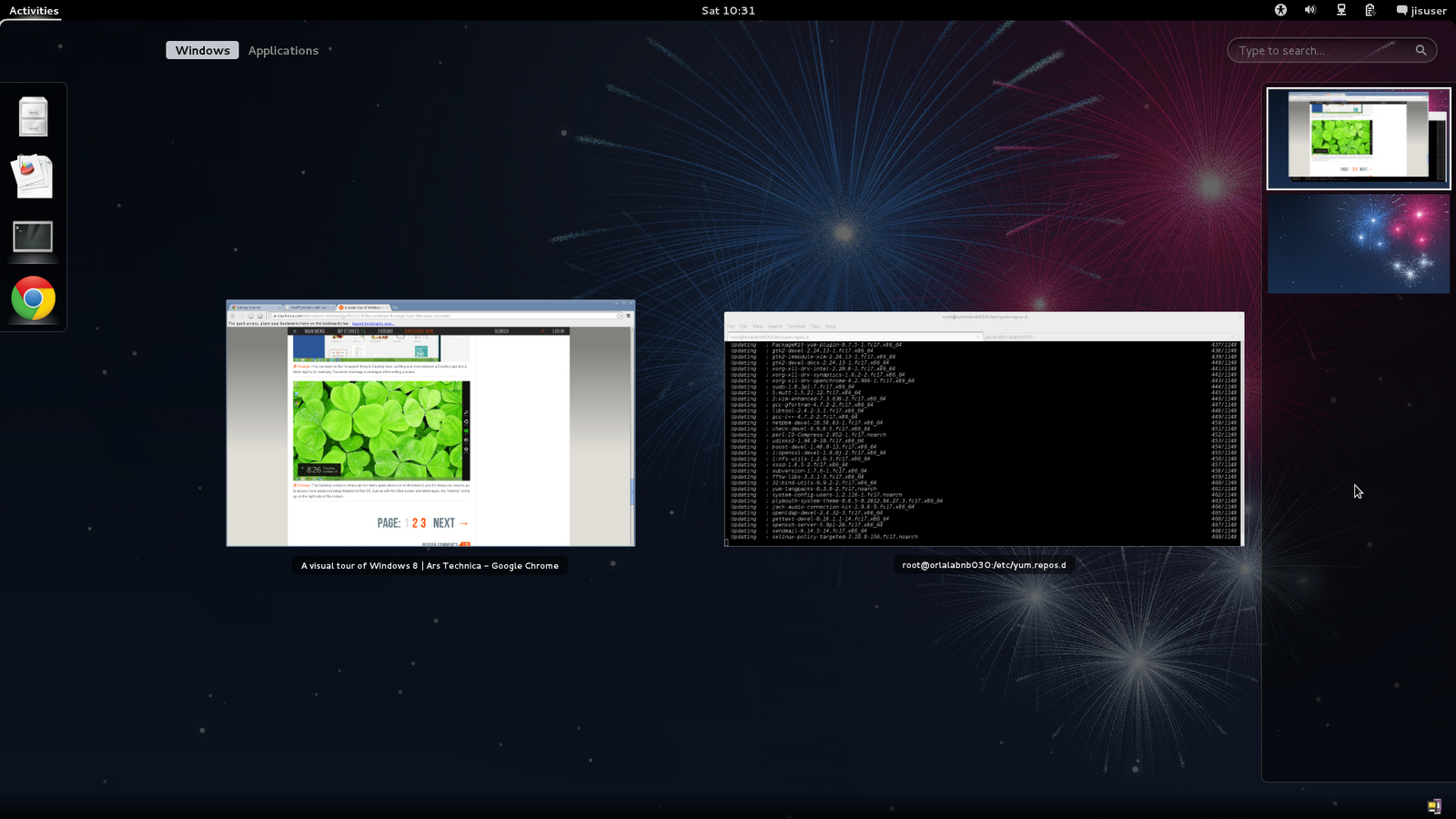
Task: Launch Google Chrome from the dash
Action: pyautogui.click(x=34, y=298)
